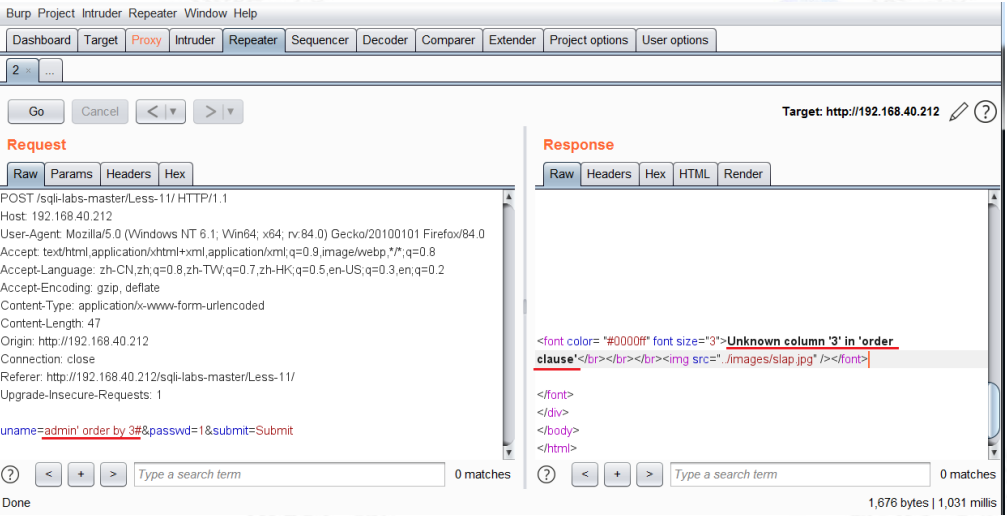This screenshot has width=1007, height=516.
Task: Select the Repeater tool tab
Action: click(254, 40)
